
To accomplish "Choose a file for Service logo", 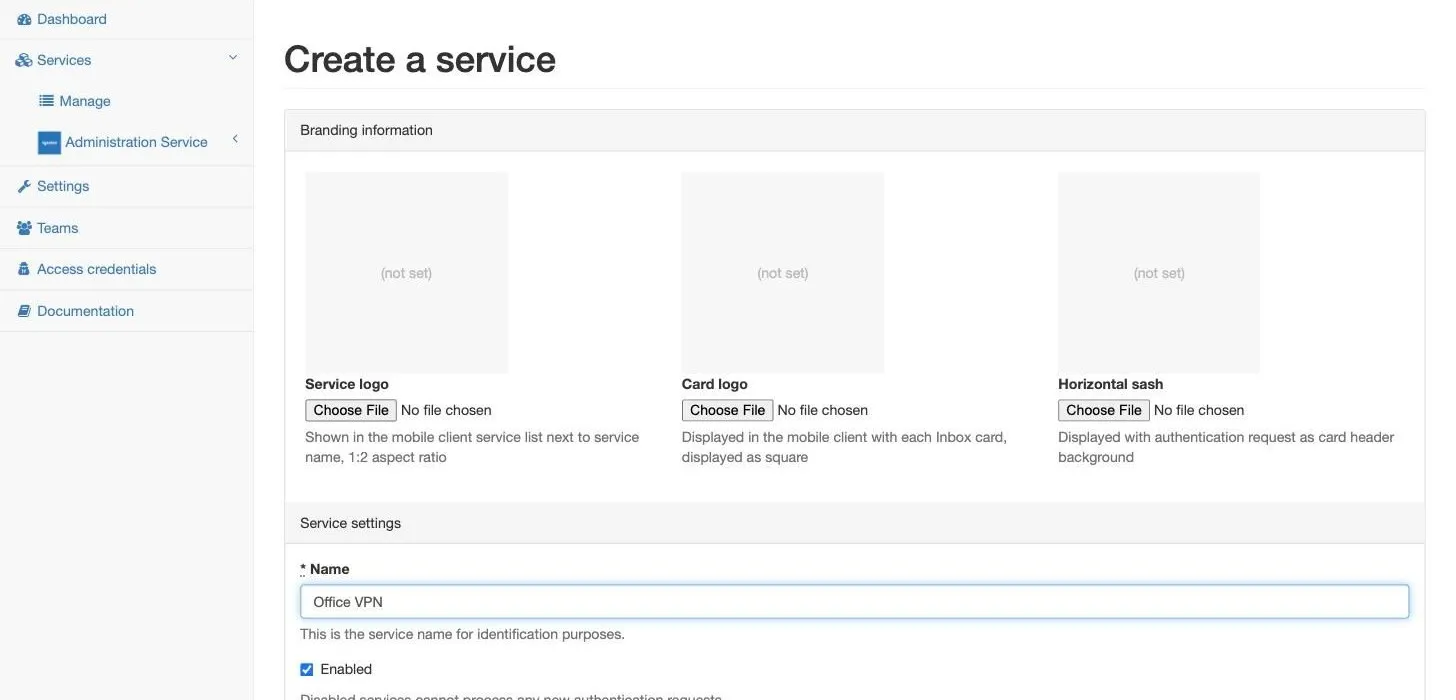I will (x=351, y=410).
